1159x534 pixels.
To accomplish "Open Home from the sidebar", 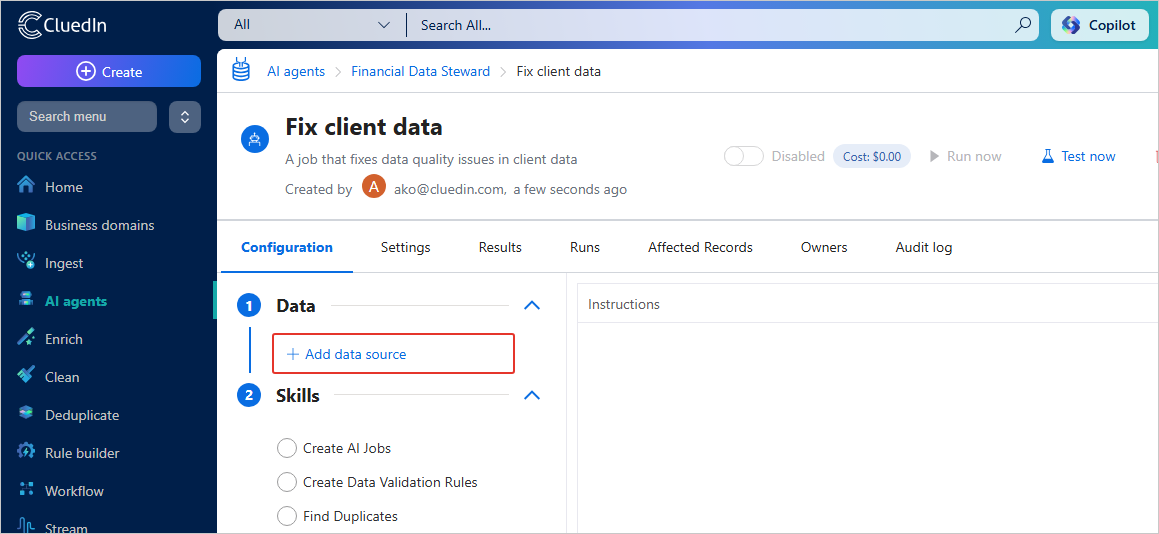I will (x=64, y=187).
